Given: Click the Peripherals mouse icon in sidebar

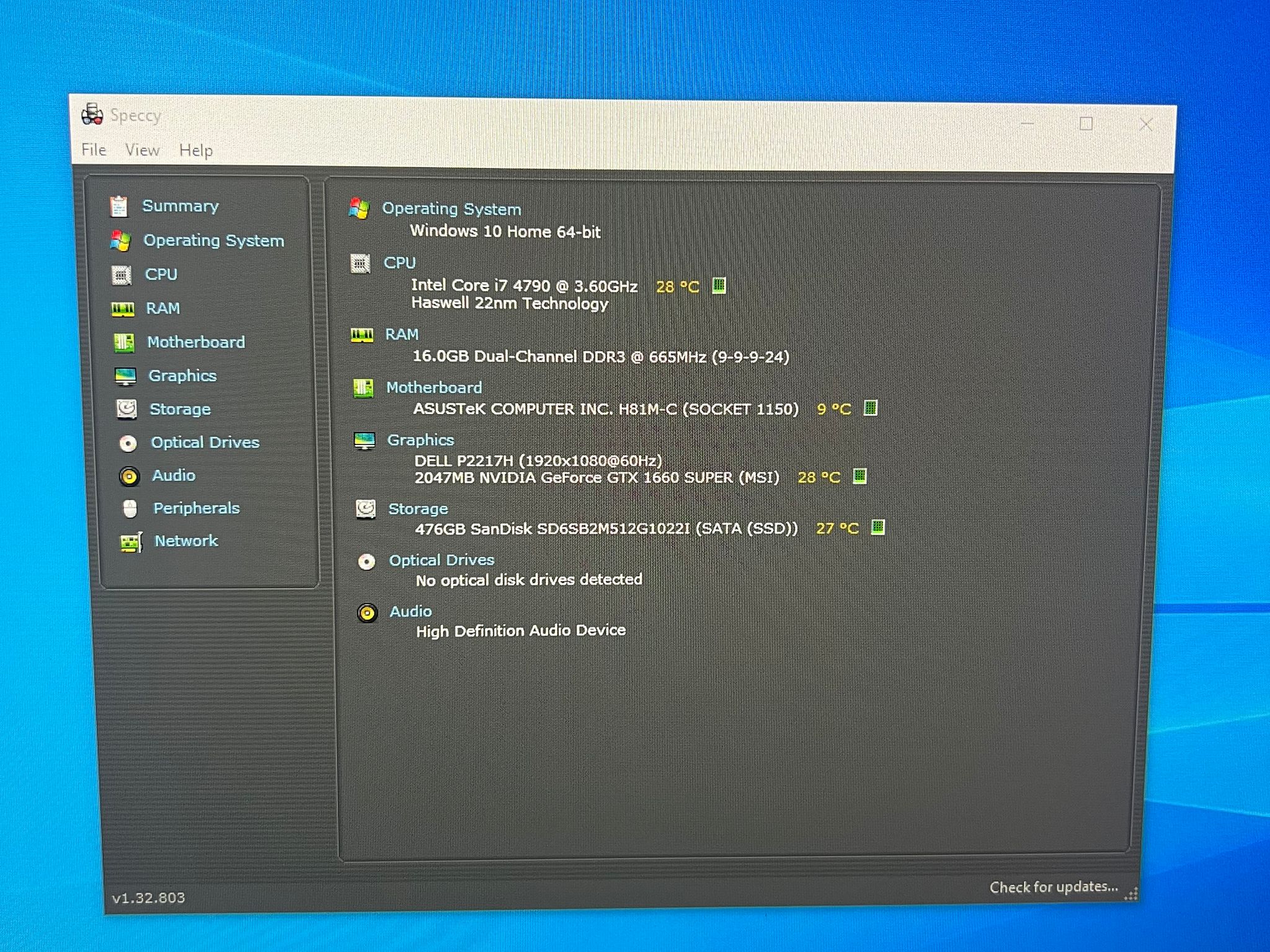Looking at the screenshot, I should (130, 509).
